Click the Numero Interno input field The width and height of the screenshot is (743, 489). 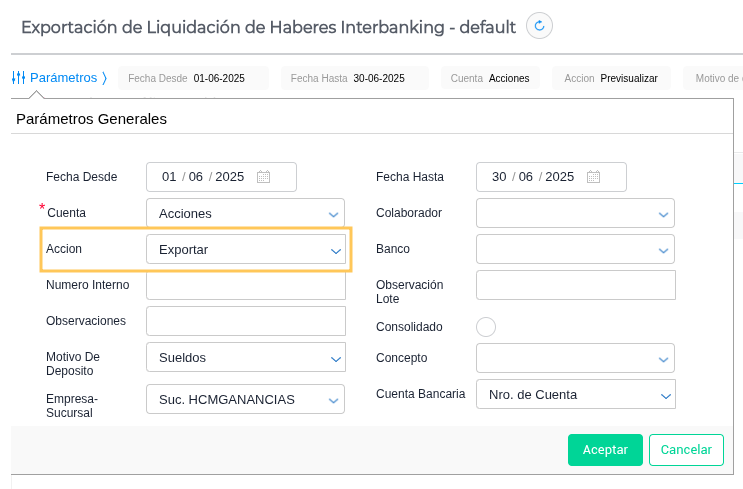tap(245, 285)
